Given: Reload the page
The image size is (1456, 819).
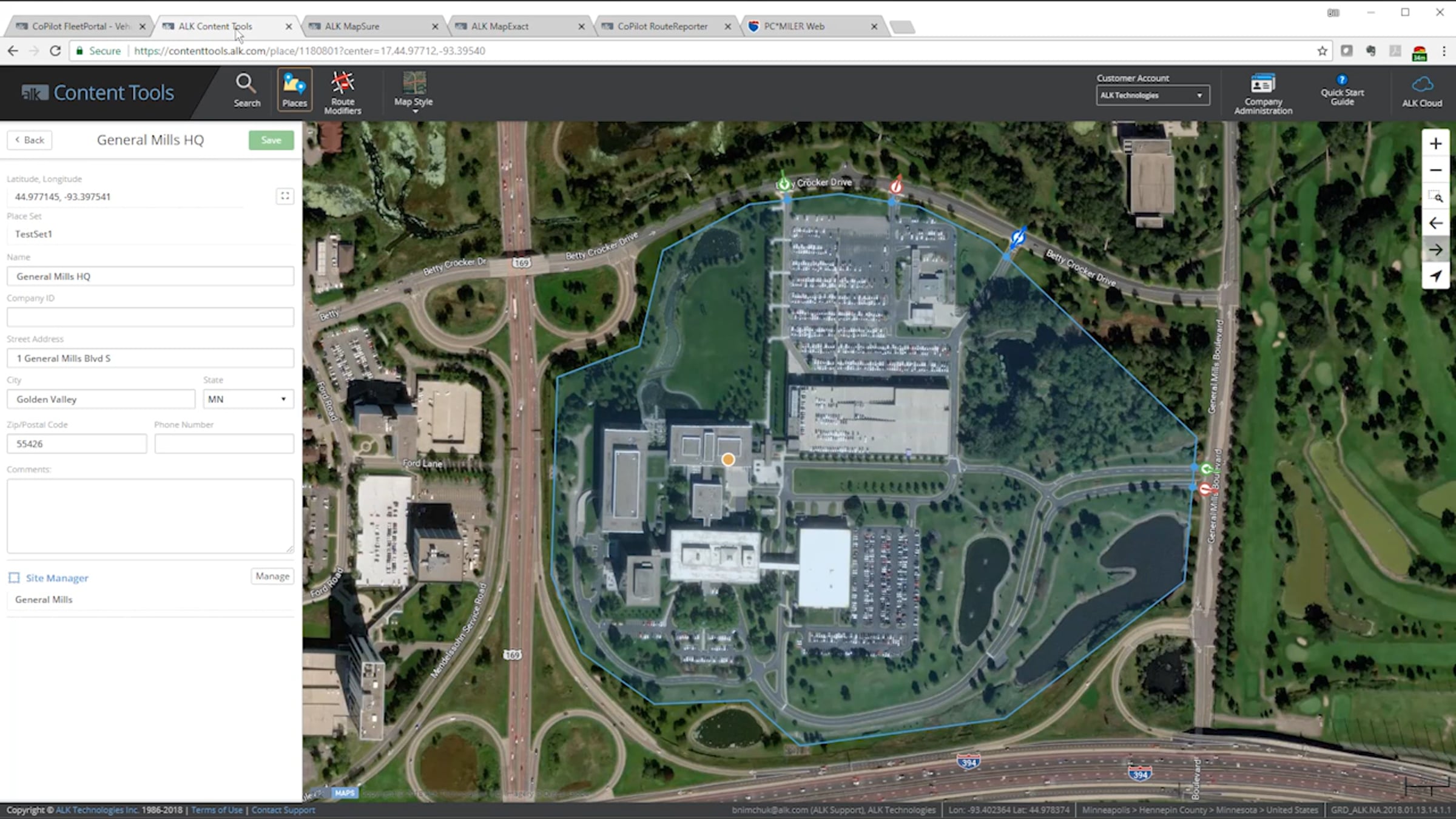Looking at the screenshot, I should (55, 51).
